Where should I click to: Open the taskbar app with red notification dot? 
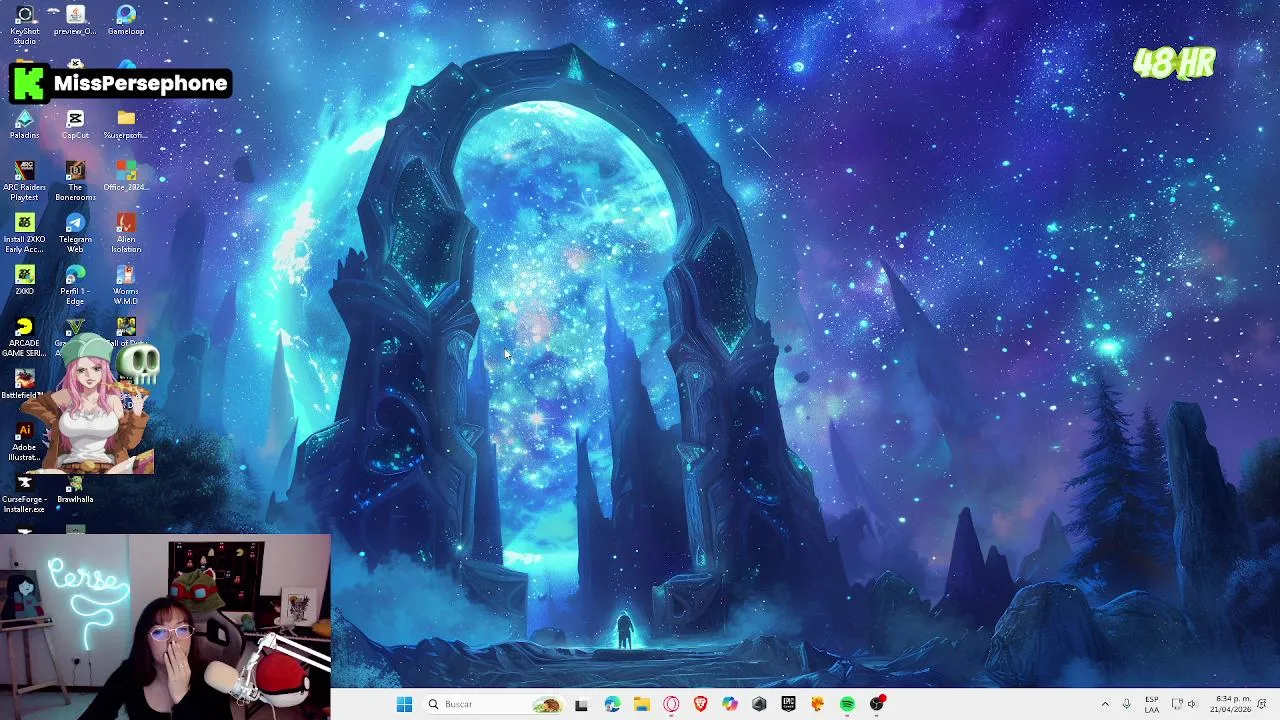877,704
